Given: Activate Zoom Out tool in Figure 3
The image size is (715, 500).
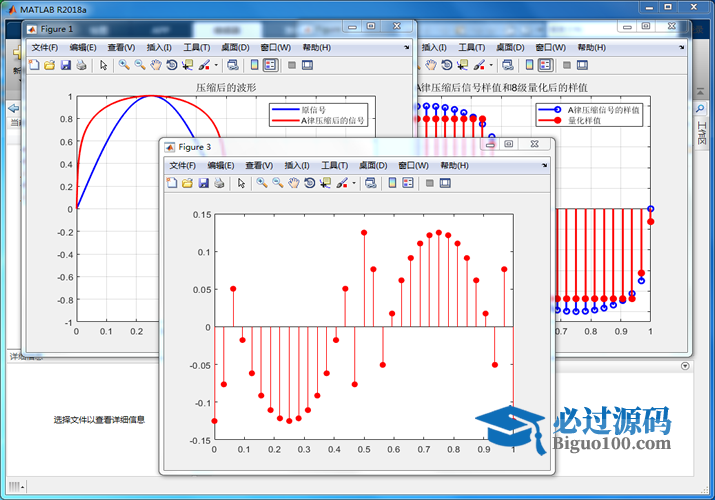Looking at the screenshot, I should coord(278,183).
